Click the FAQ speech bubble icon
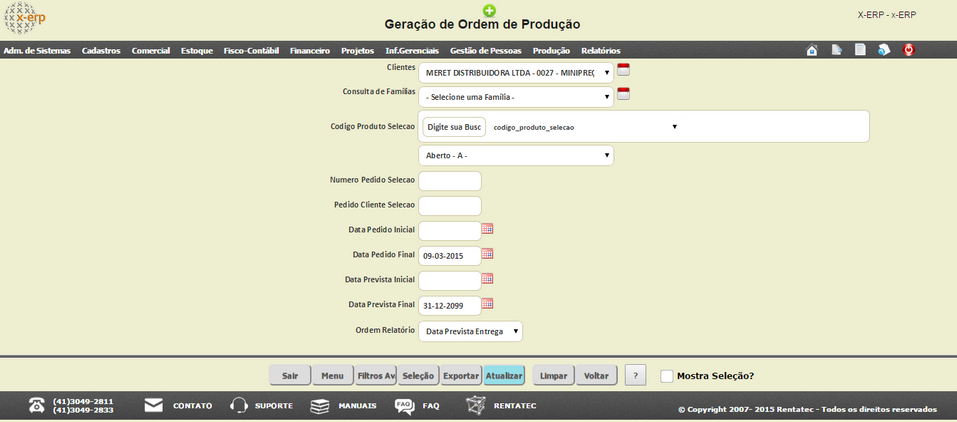This screenshot has height=422, width=957. point(405,406)
